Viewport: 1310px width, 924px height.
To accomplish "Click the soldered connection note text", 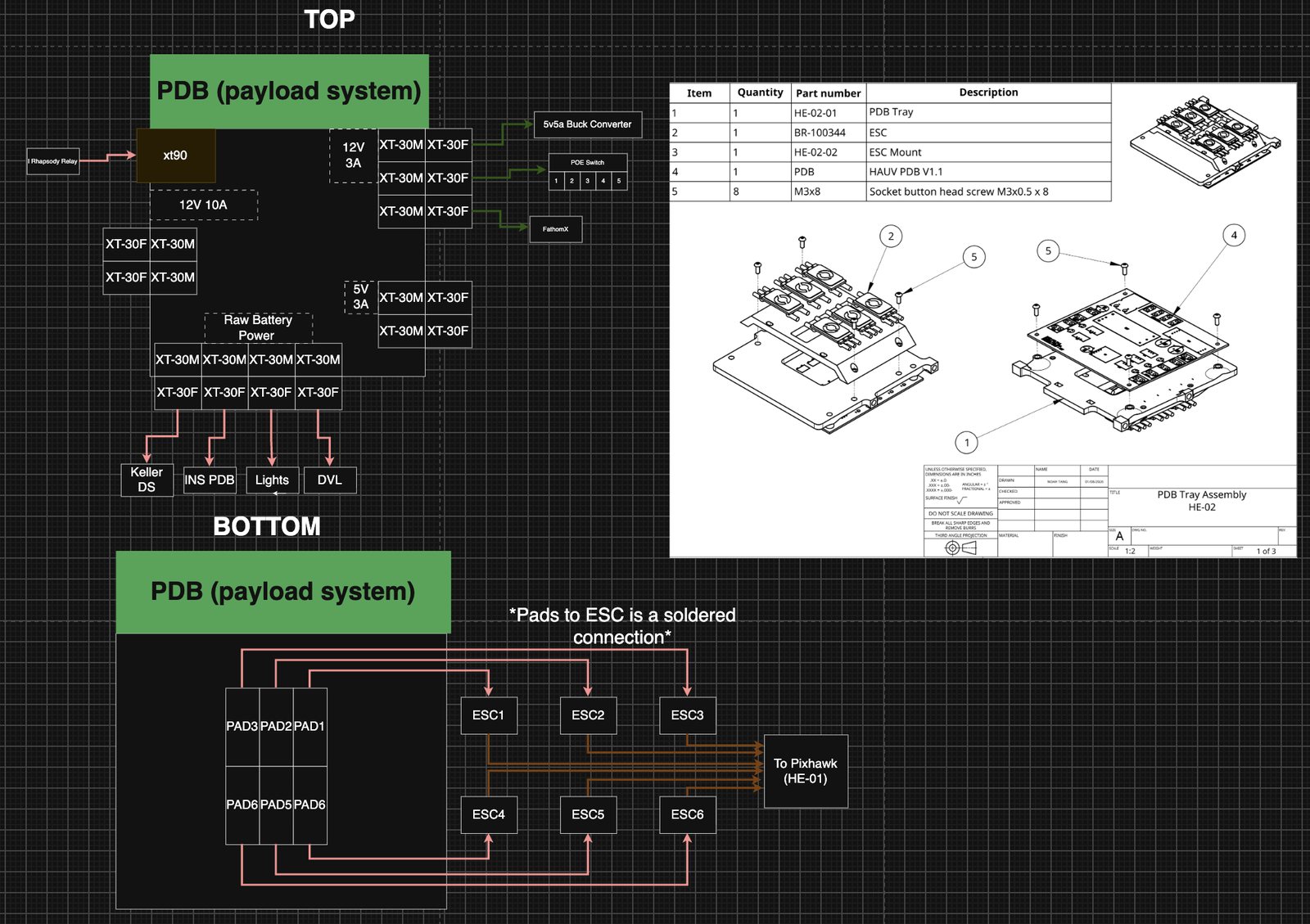I will (622, 626).
